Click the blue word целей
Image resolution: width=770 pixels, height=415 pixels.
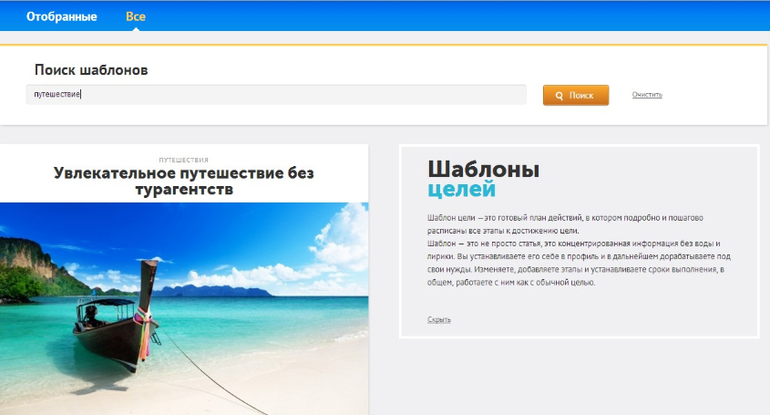[x=461, y=190]
